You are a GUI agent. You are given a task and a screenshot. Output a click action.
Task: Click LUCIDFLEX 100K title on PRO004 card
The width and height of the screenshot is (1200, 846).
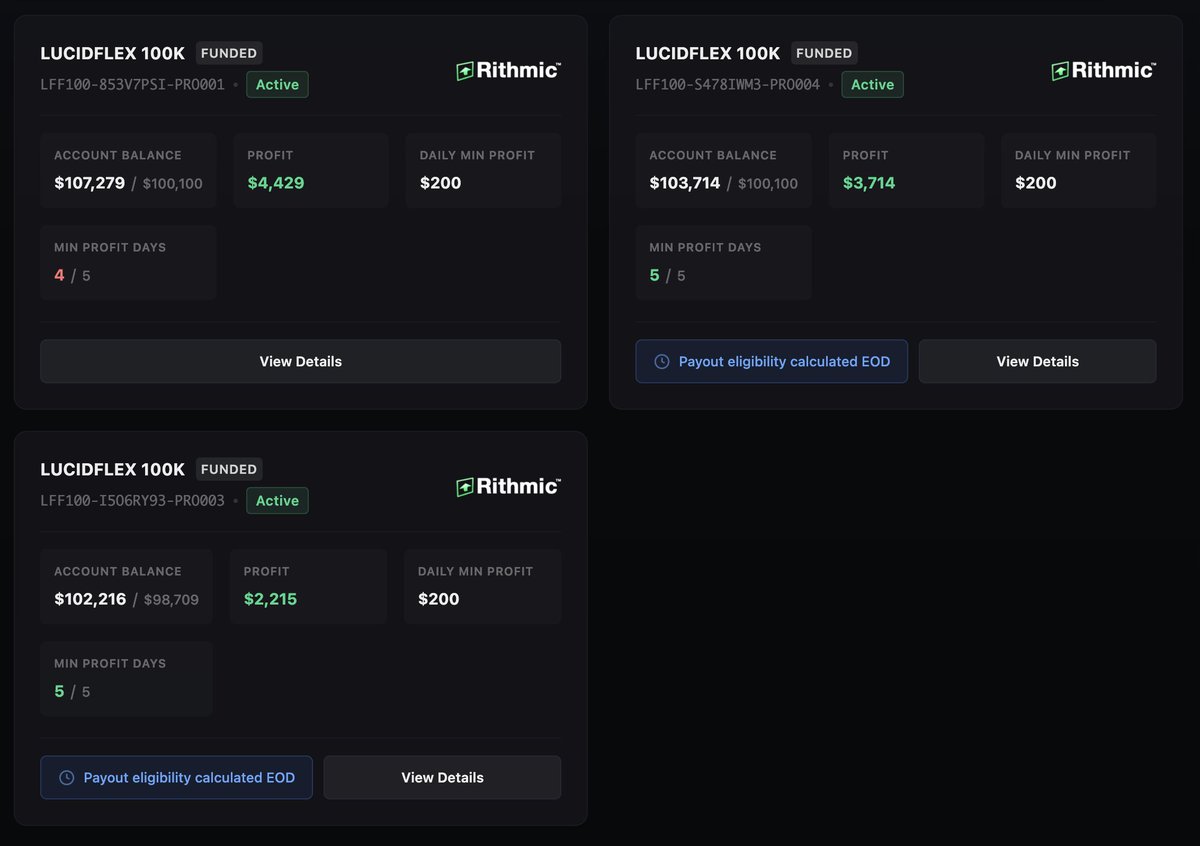(708, 53)
